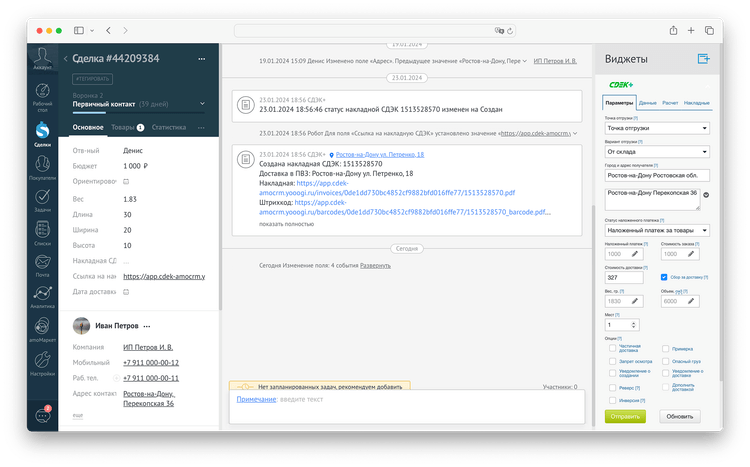Check Частичная доставка option
This screenshot has width=750, height=467.
[612, 348]
